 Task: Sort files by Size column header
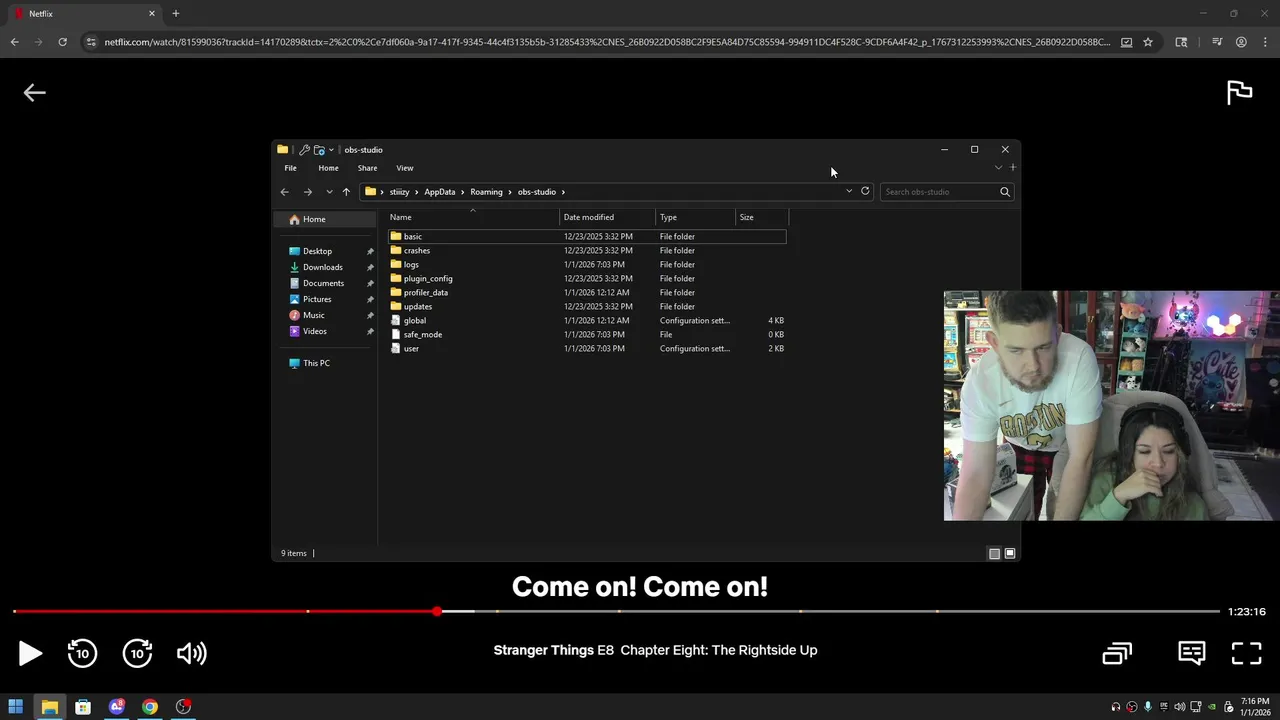[762, 217]
